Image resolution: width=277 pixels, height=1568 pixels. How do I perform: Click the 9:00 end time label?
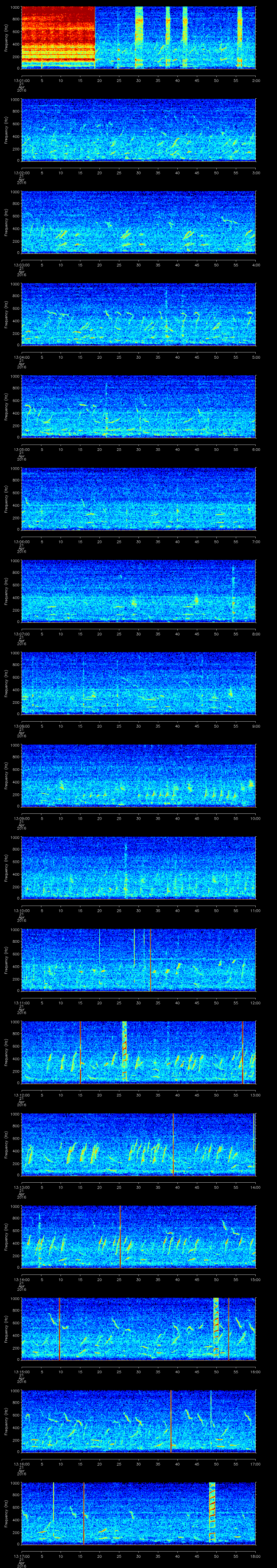256,726
